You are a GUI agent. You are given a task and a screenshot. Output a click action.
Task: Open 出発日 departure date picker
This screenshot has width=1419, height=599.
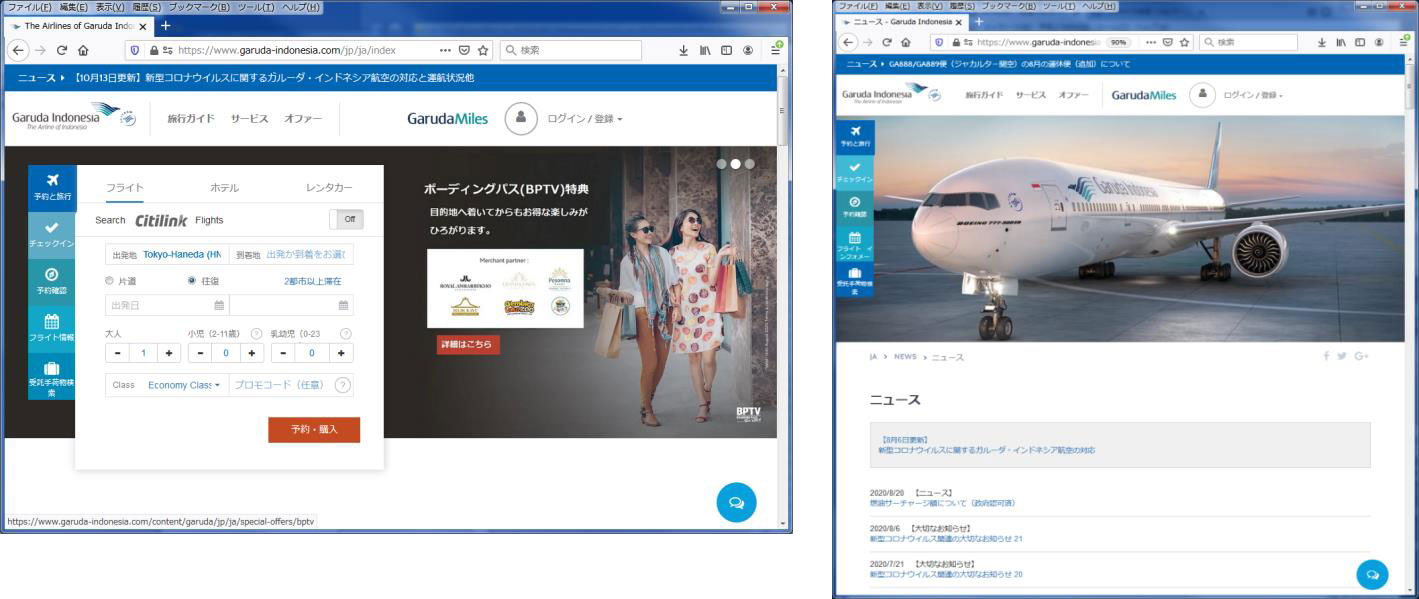point(167,305)
